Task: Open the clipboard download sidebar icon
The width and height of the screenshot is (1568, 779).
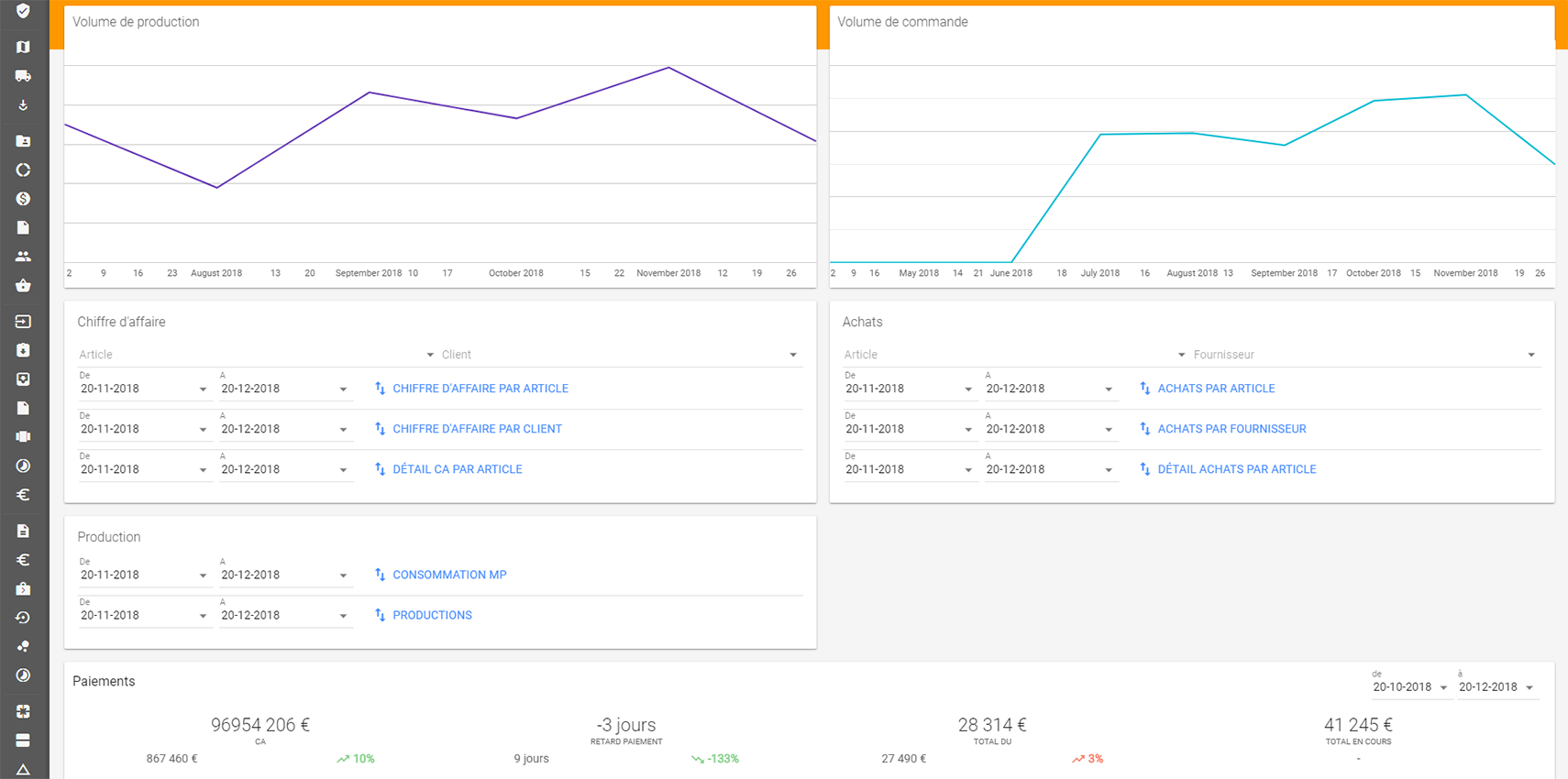Action: tap(23, 350)
